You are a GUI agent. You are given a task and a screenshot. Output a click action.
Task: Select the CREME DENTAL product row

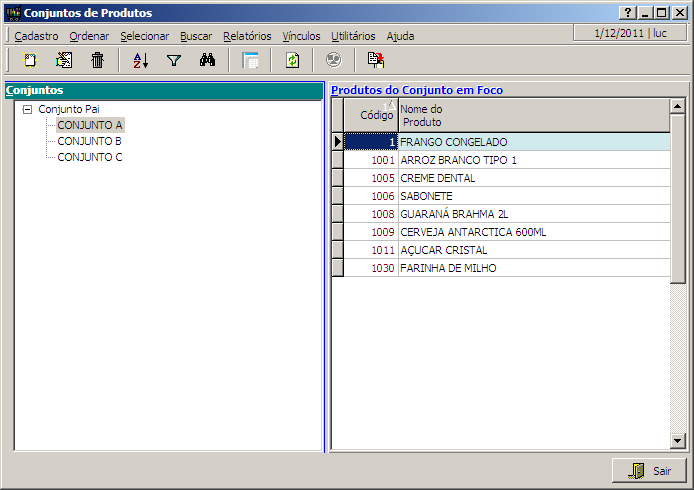437,178
